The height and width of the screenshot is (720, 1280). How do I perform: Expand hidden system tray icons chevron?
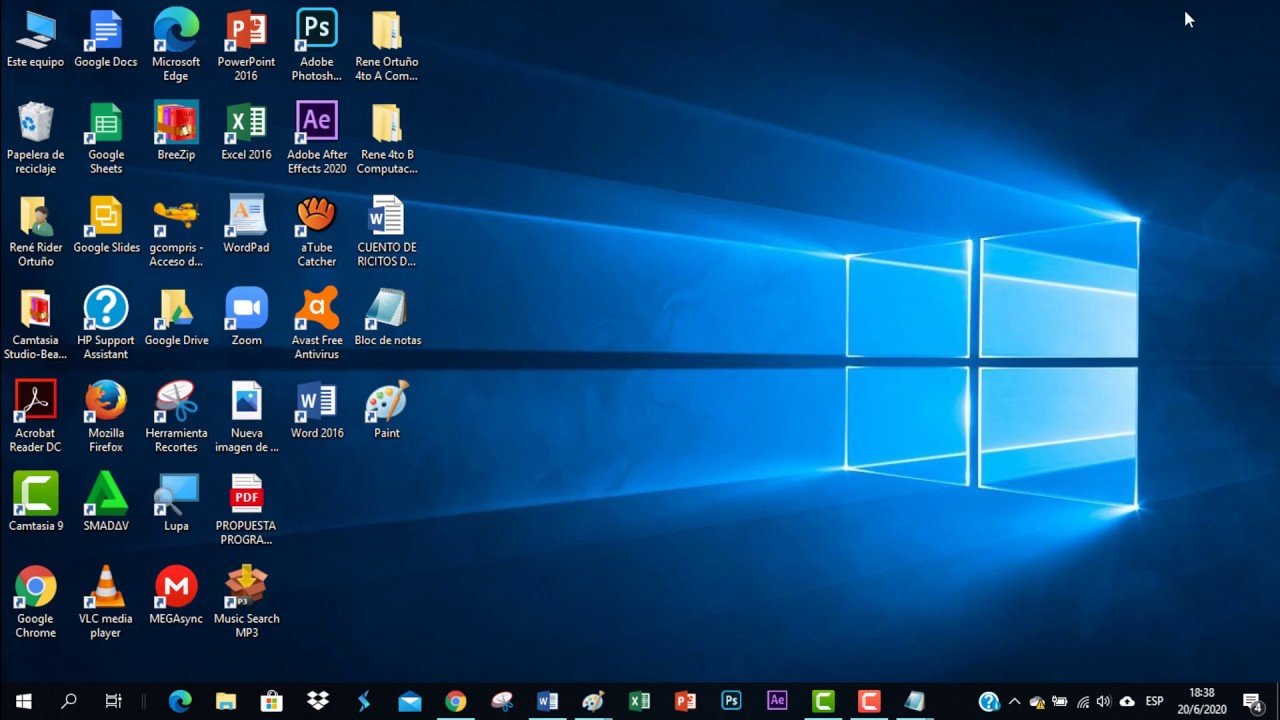click(1014, 701)
